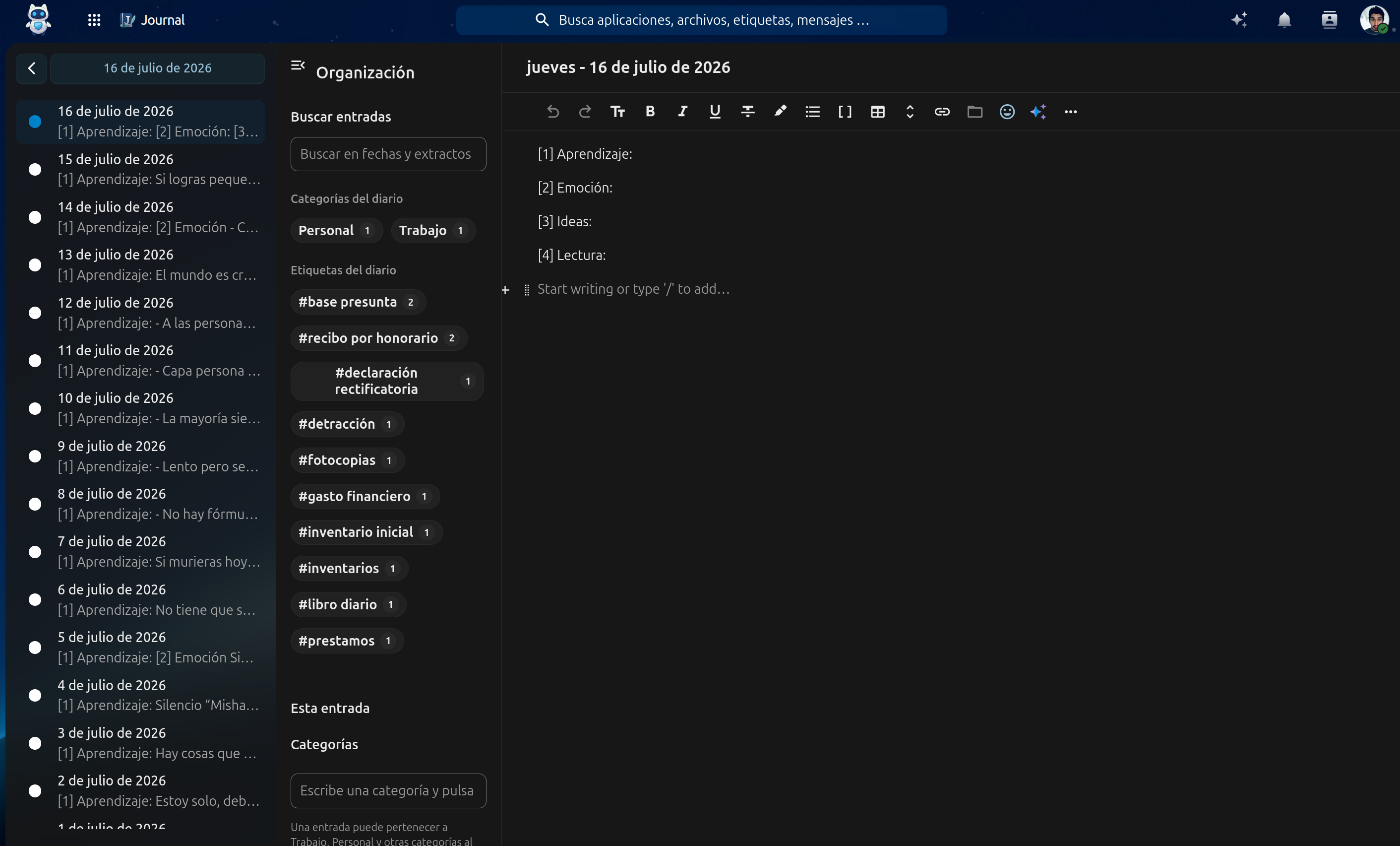Open the 2 de julio de 2026 entry
The image size is (1400, 846).
pos(140,790)
